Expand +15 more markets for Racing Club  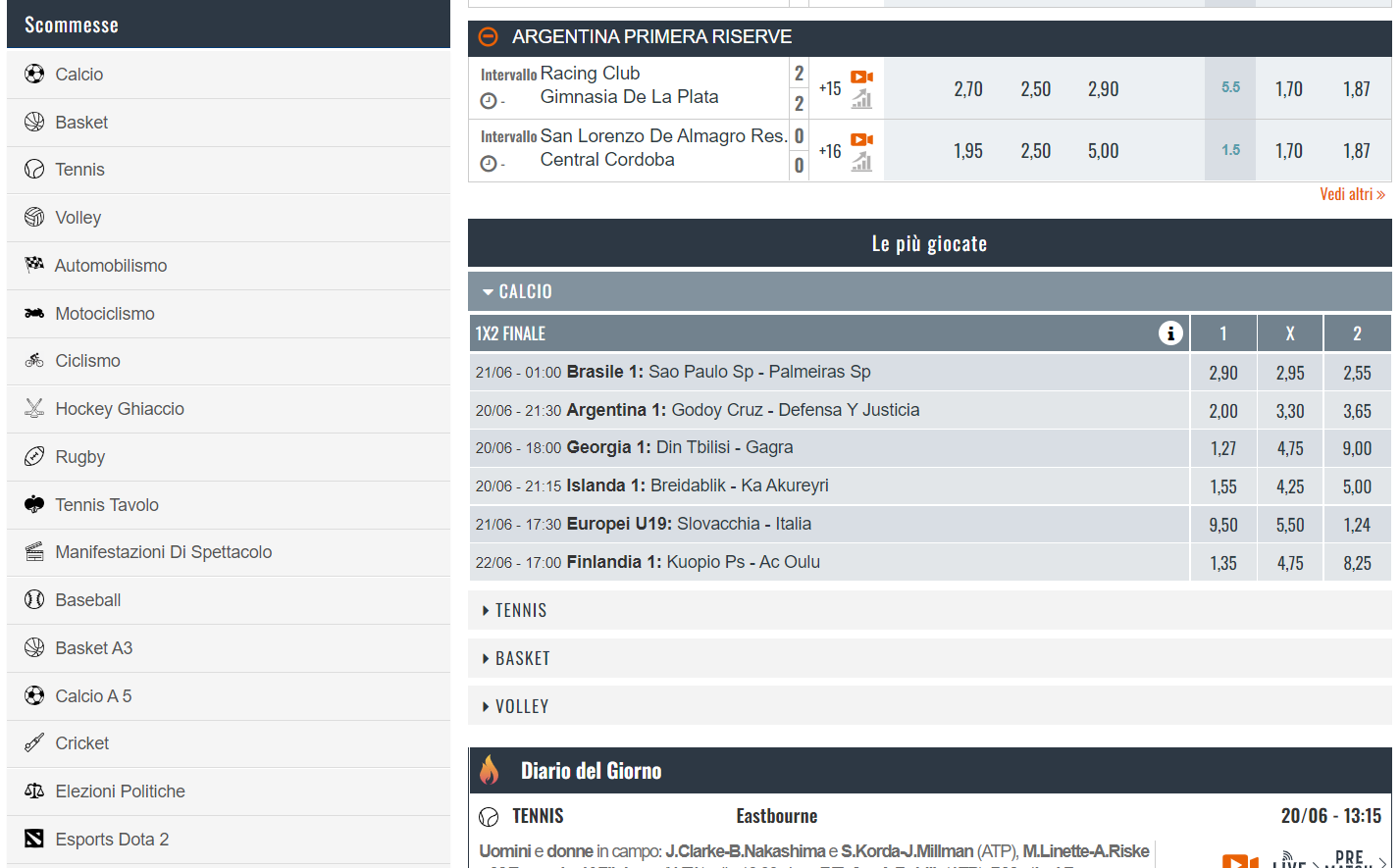coord(830,88)
